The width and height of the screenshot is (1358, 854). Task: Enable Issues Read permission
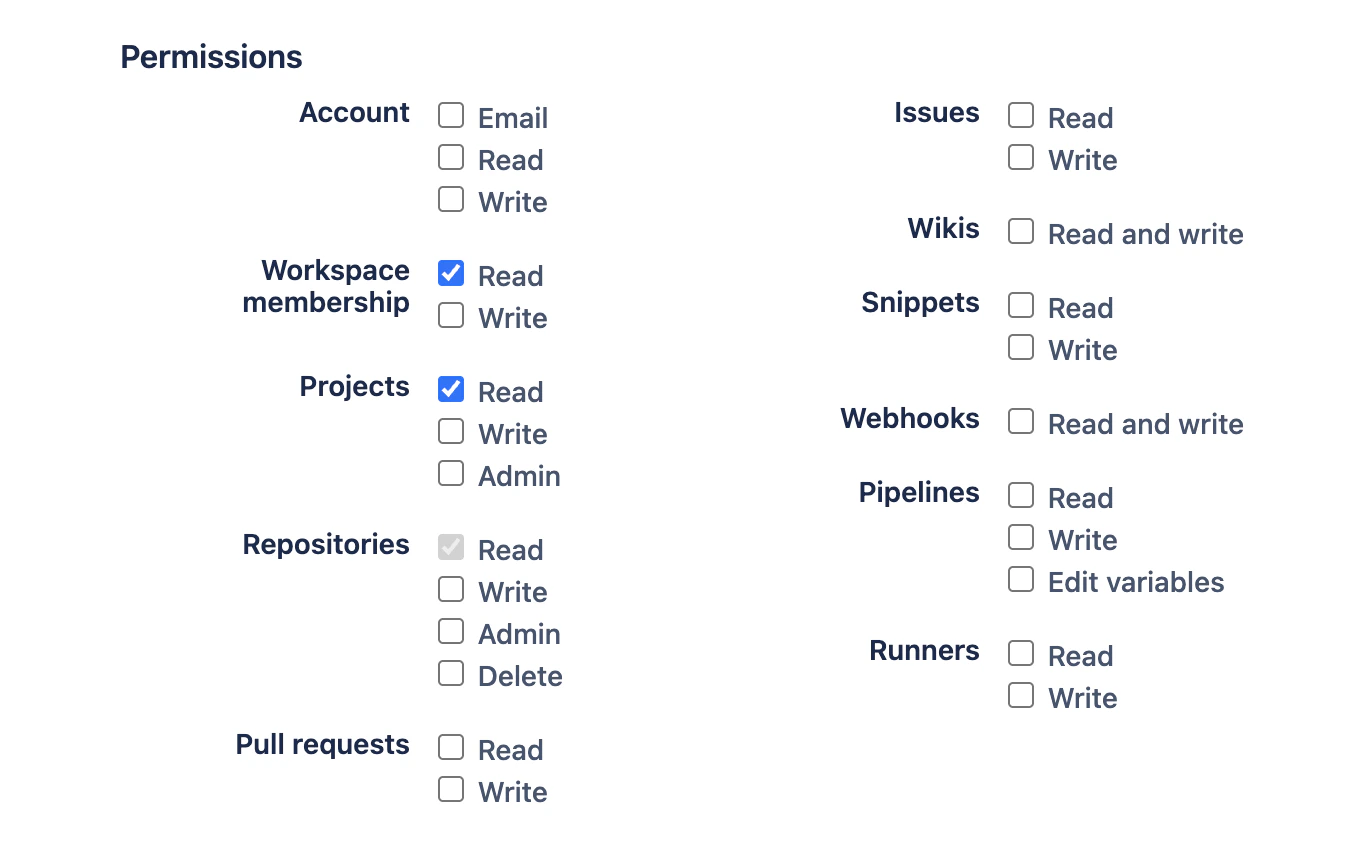[x=1021, y=115]
